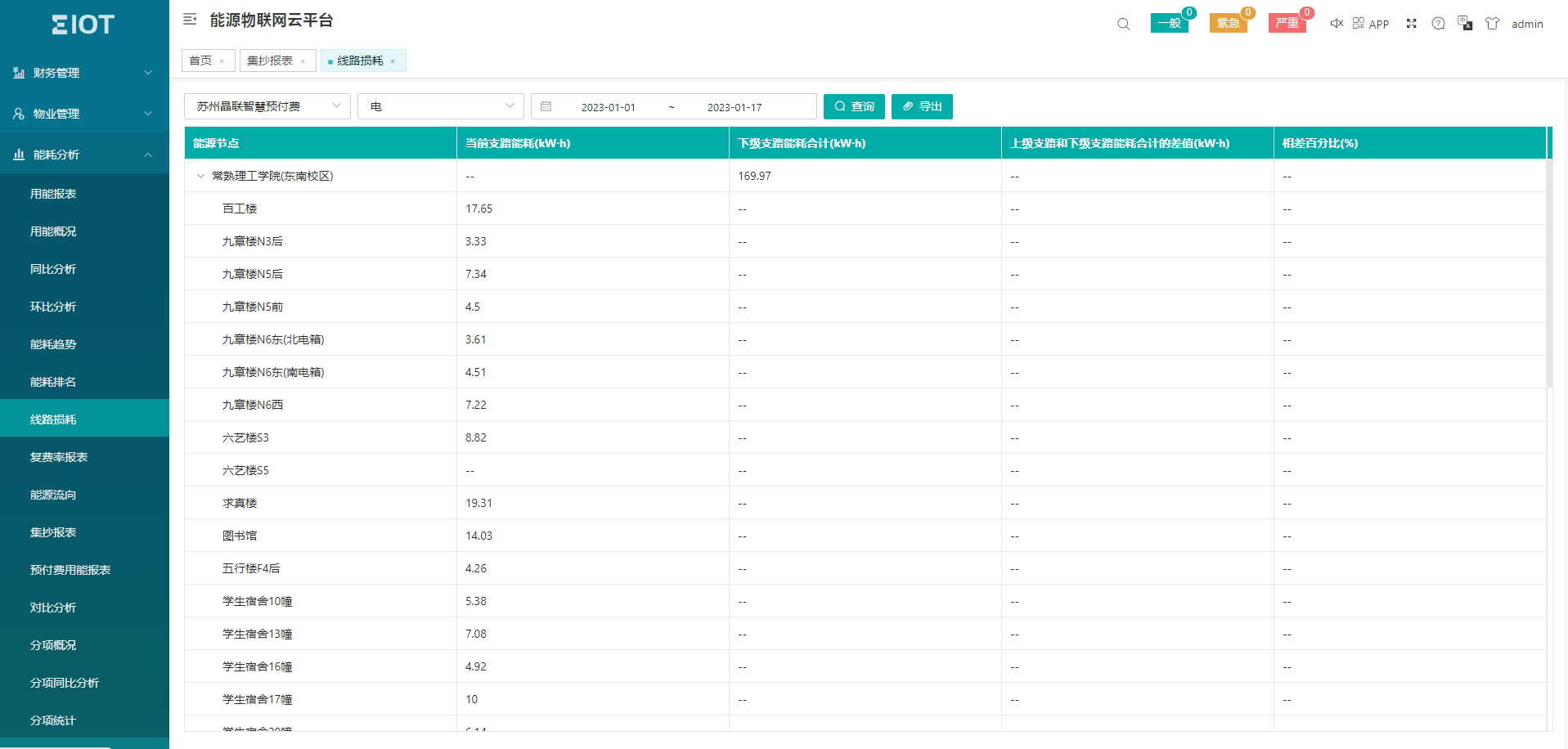
Task: Expand the 物业管理 menu chevron
Action: point(148,114)
